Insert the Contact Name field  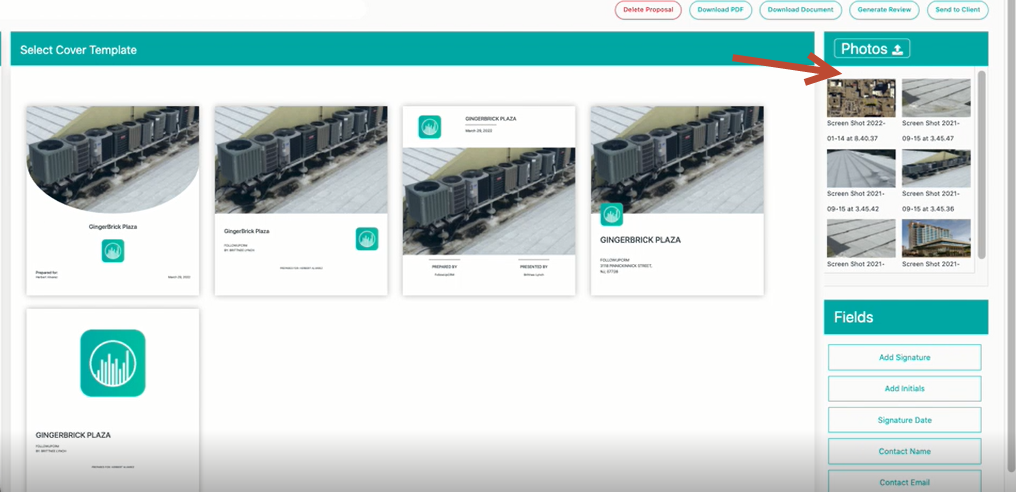click(905, 451)
